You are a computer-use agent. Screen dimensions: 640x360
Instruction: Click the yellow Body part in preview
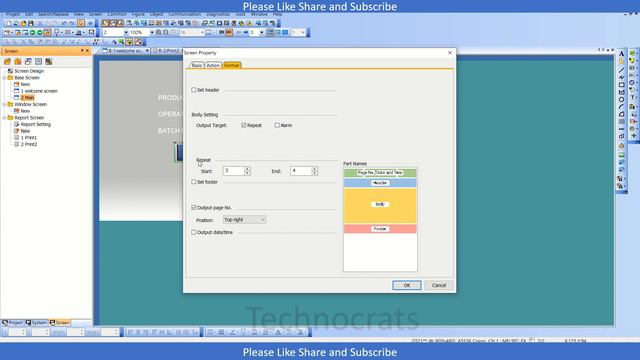pyautogui.click(x=380, y=205)
